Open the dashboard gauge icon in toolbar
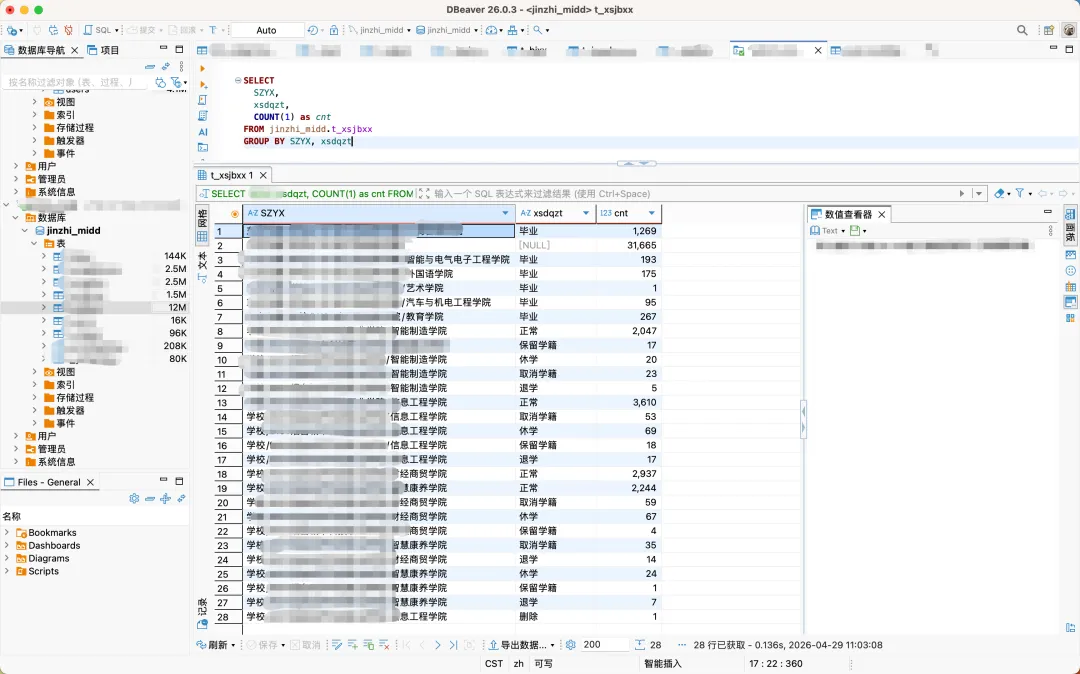Viewport: 1080px width, 674px height. [x=493, y=30]
